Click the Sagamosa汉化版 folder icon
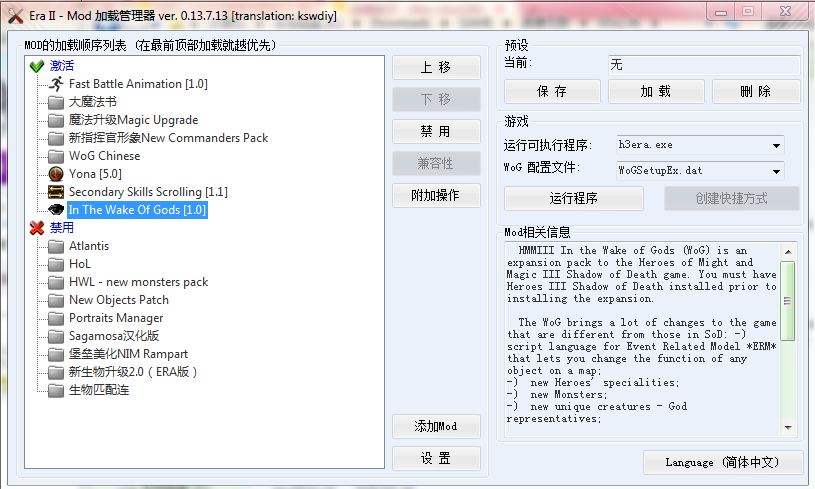815x489 pixels. click(x=56, y=336)
